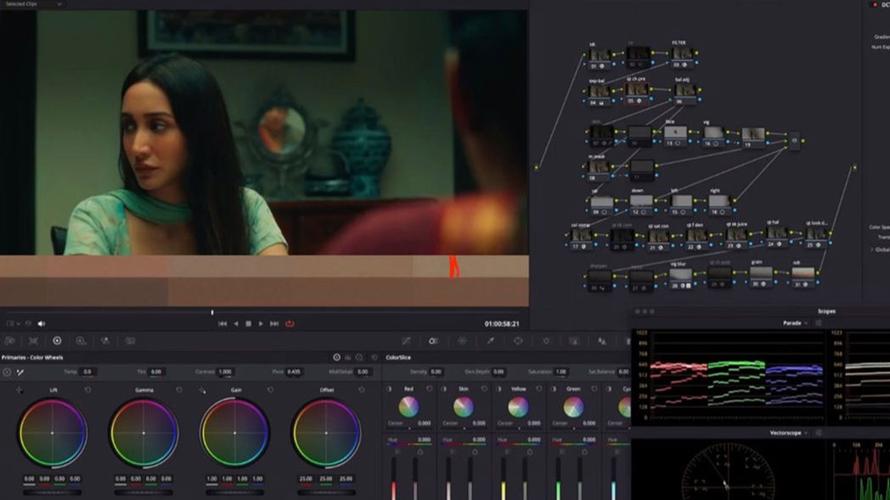Click the Pivot value field

click(x=293, y=372)
